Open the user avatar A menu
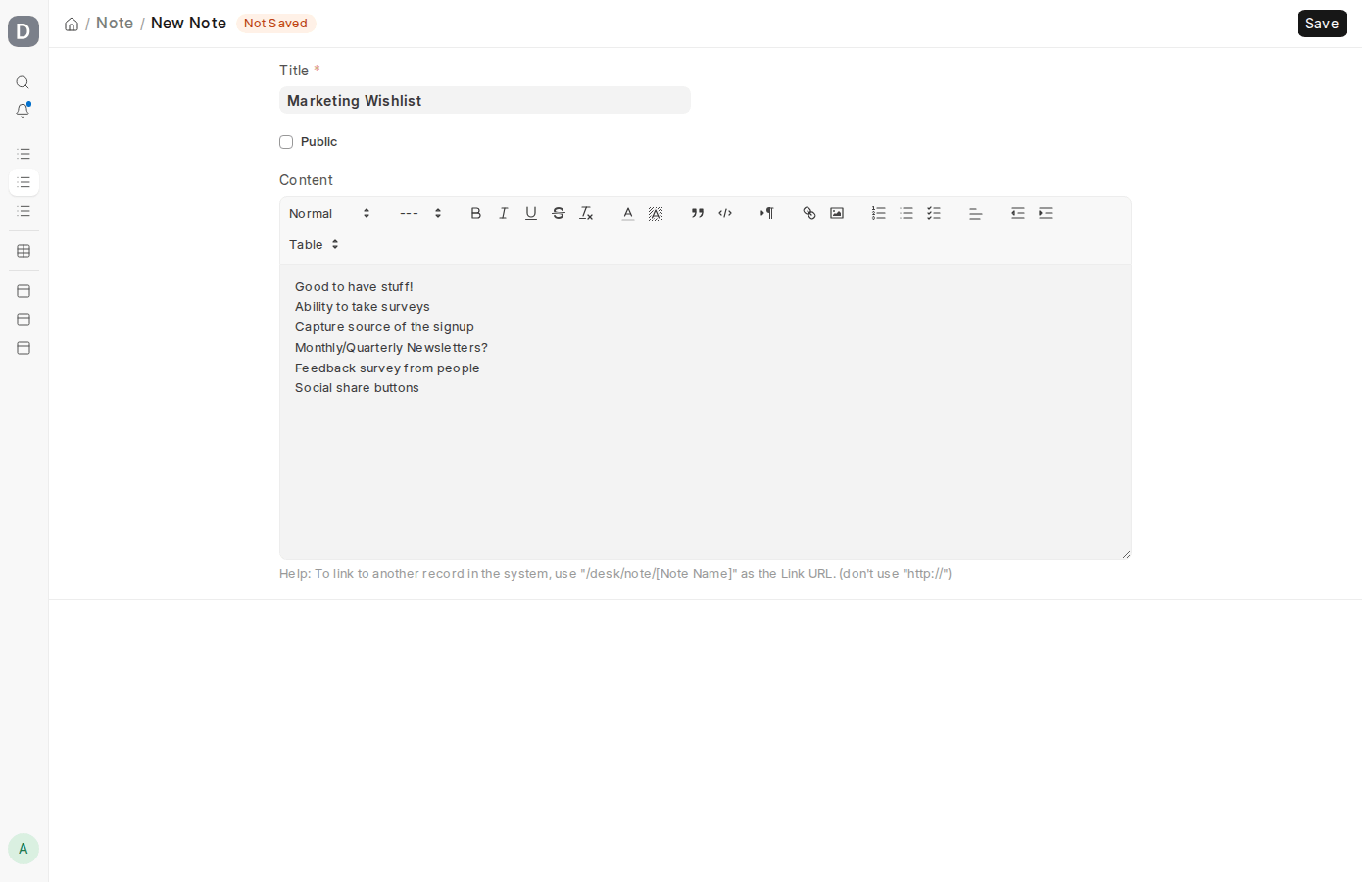 [x=24, y=849]
